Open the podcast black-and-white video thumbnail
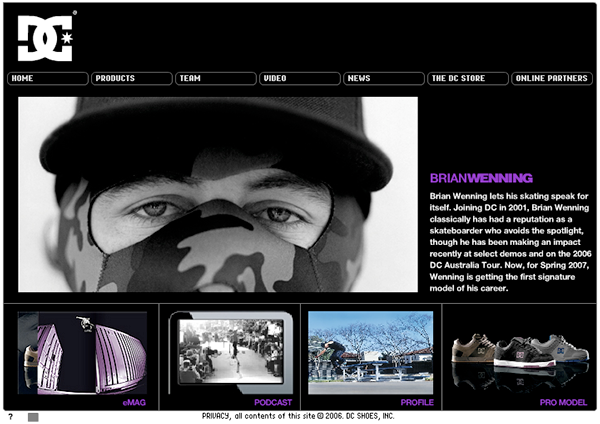Image resolution: width=600 pixels, height=424 pixels. (231, 353)
